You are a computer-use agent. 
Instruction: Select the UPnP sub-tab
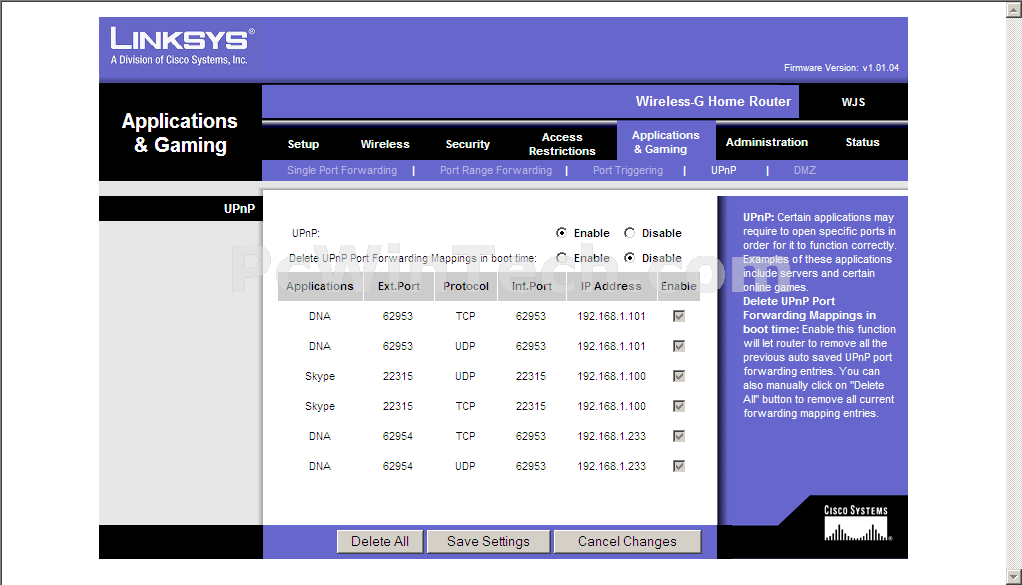pyautogui.click(x=723, y=170)
